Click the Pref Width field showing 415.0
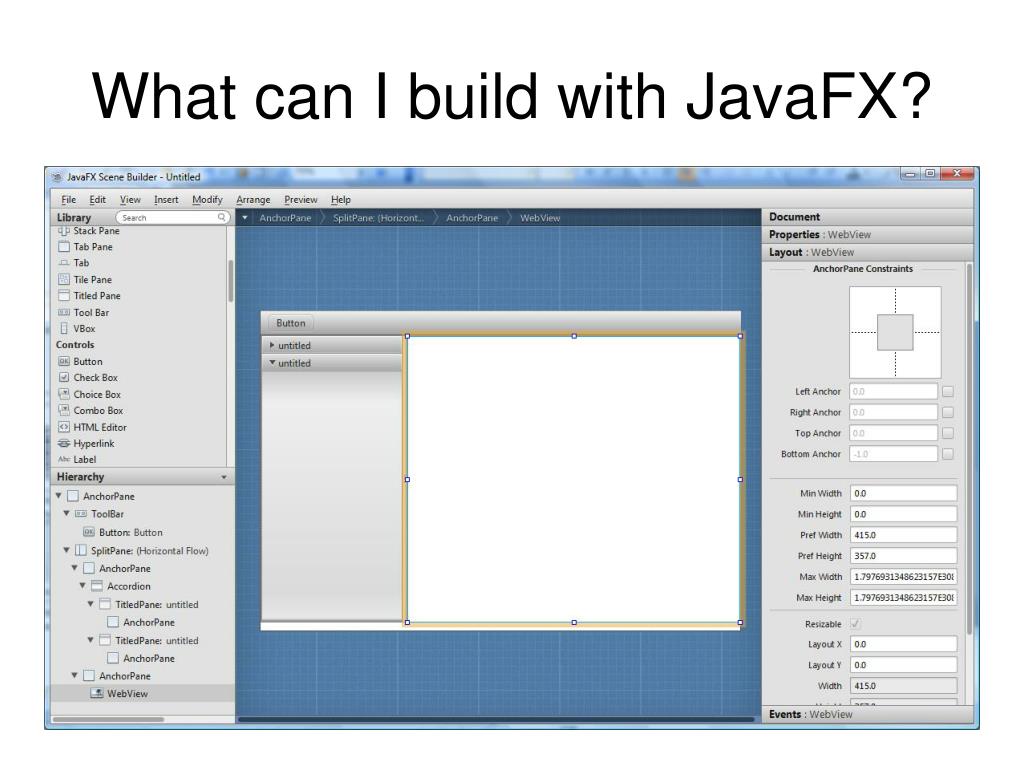 click(x=903, y=535)
